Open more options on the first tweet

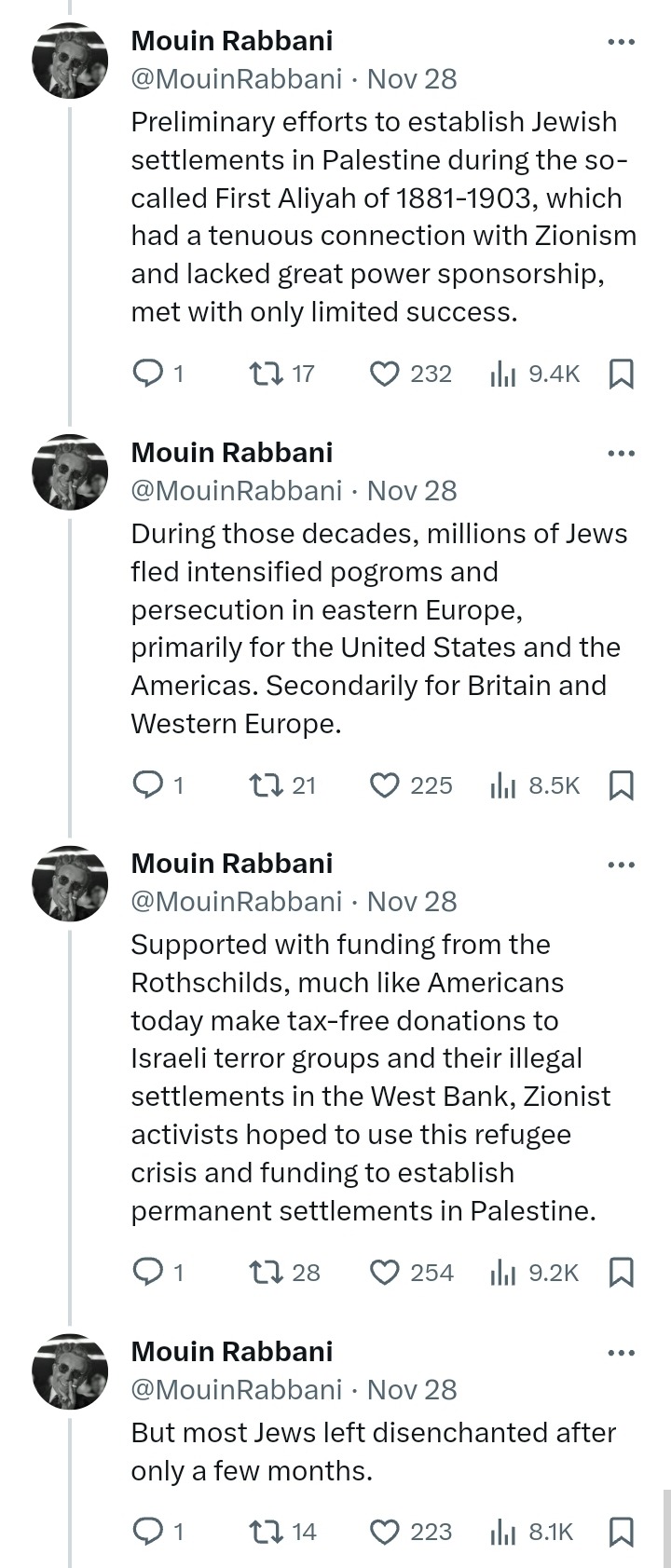[x=621, y=42]
